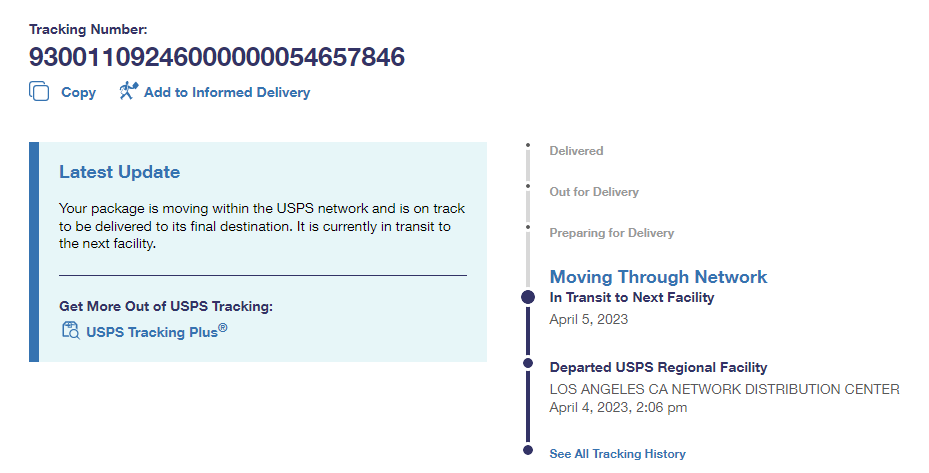929x473 pixels.
Task: Click the Moving Through Network heading
Action: tap(658, 277)
